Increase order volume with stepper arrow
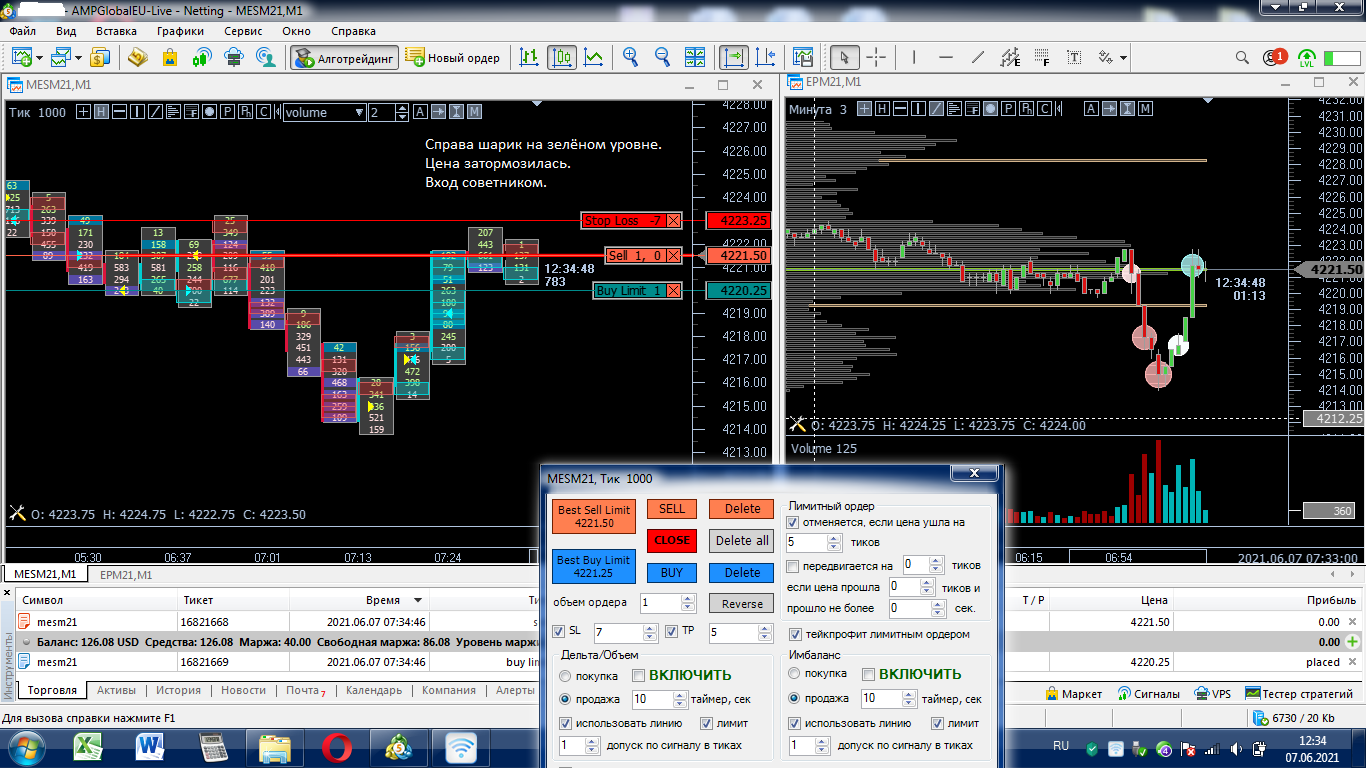 pos(687,598)
